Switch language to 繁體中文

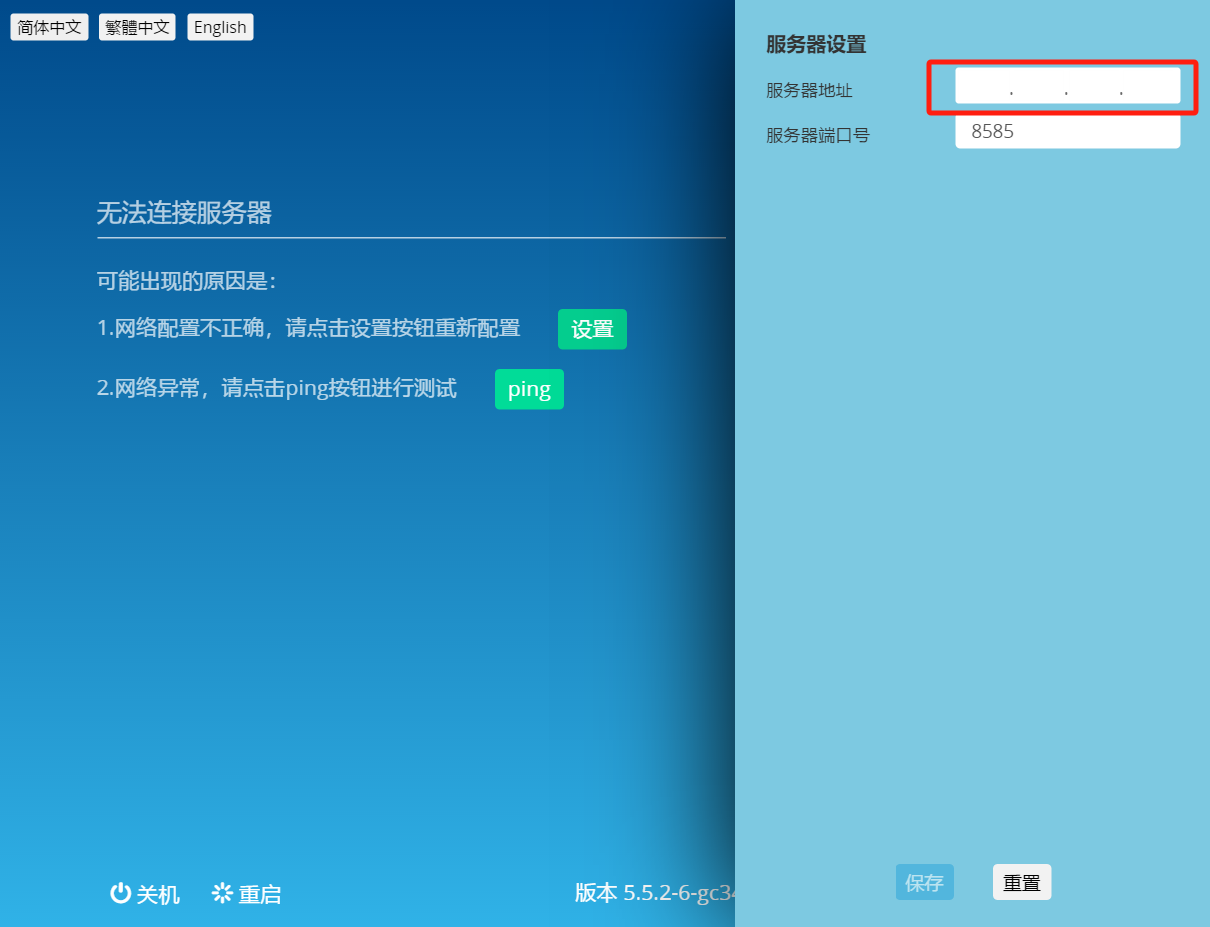pyautogui.click(x=137, y=27)
